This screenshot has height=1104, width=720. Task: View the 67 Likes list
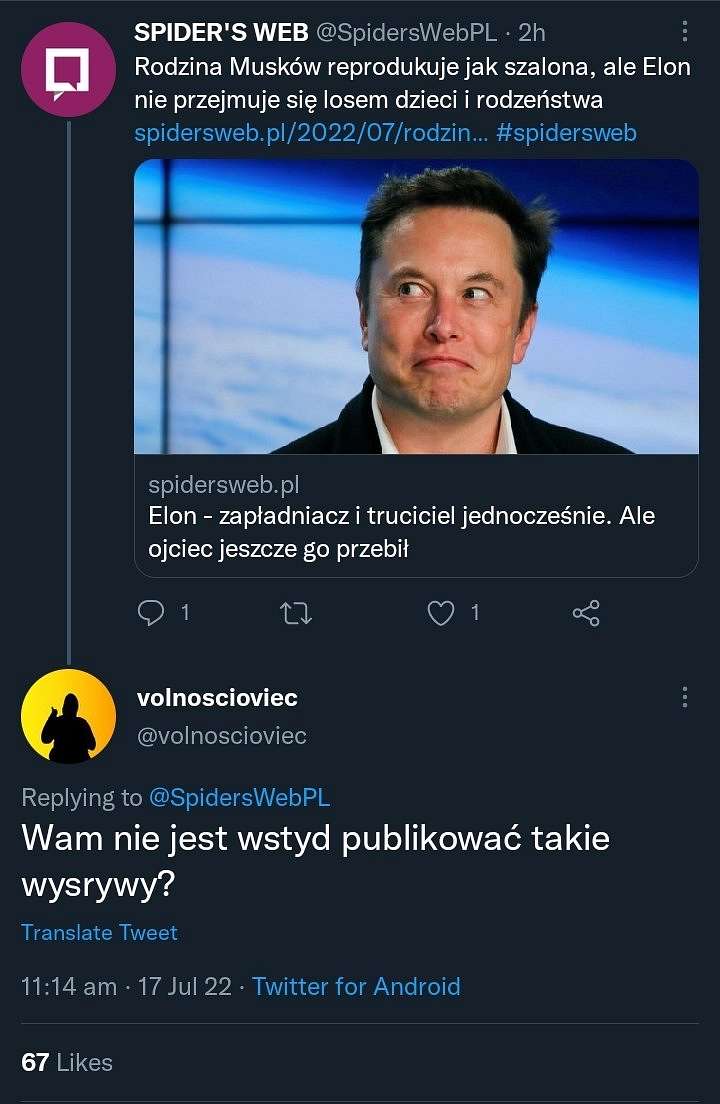(x=67, y=1062)
